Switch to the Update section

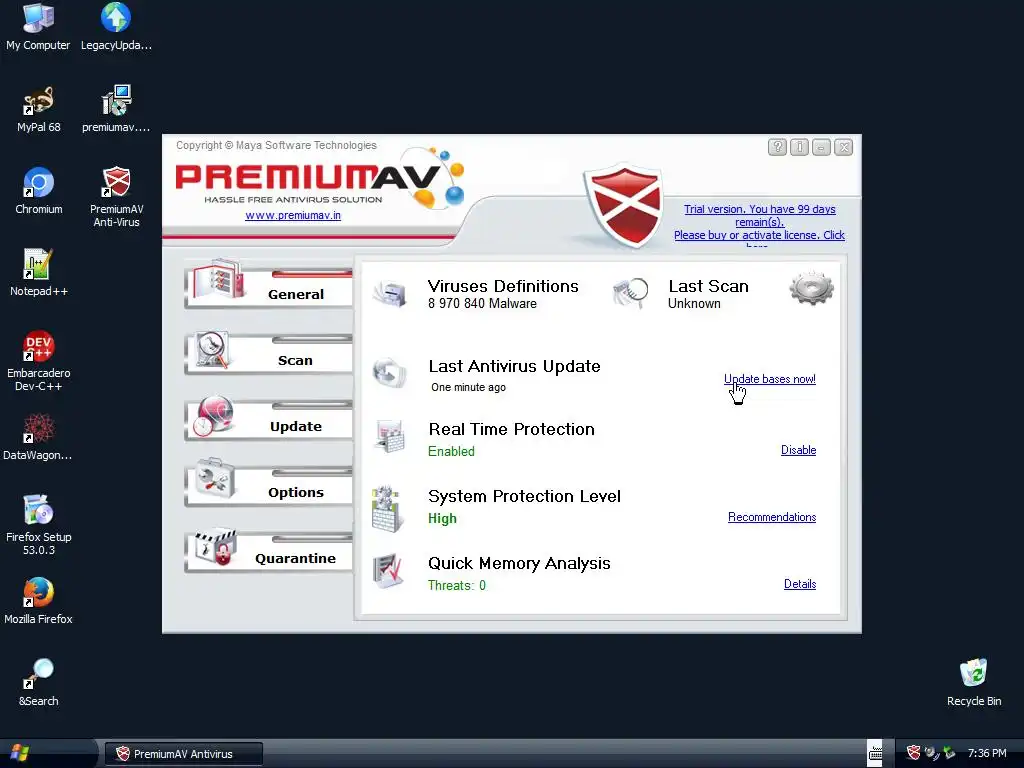(x=269, y=419)
